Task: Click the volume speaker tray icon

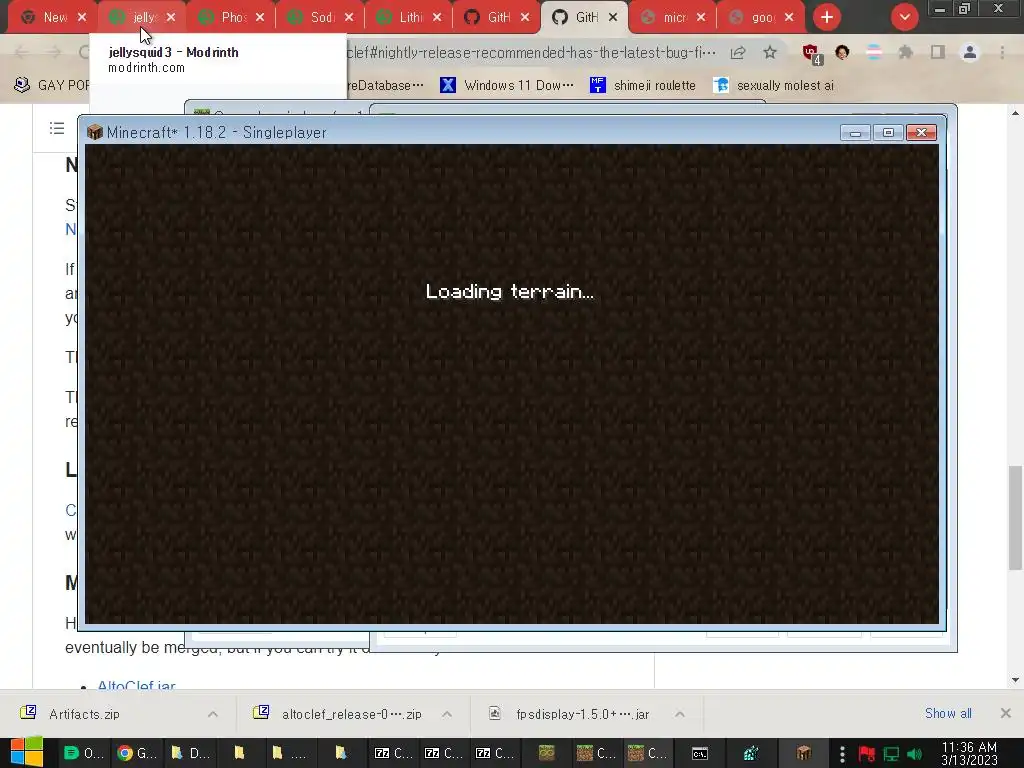Action: coord(914,754)
